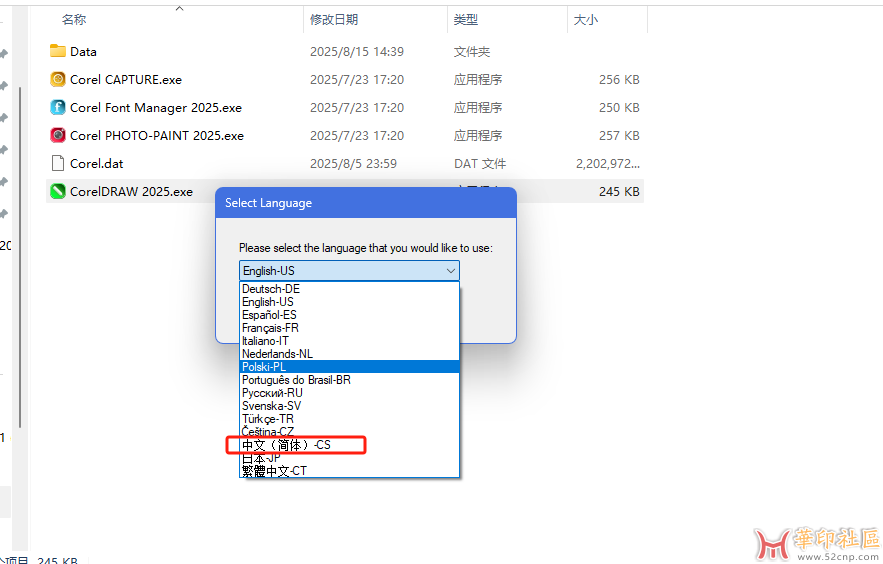This screenshot has height=564, width=883.
Task: Choose English-US in the dropdown list
Action: pos(349,302)
